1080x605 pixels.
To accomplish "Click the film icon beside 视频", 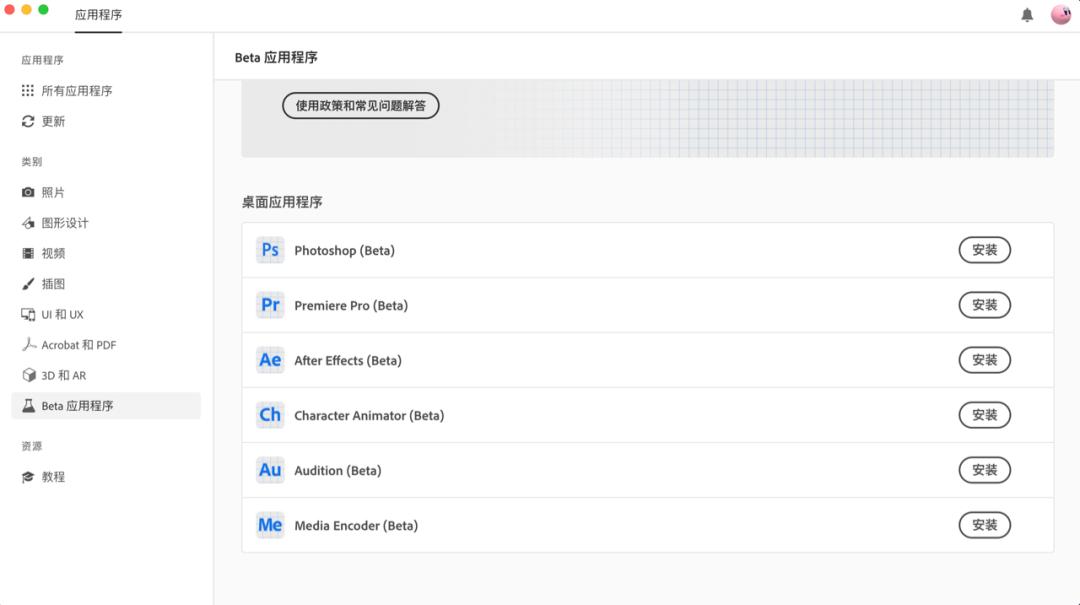I will pos(28,254).
